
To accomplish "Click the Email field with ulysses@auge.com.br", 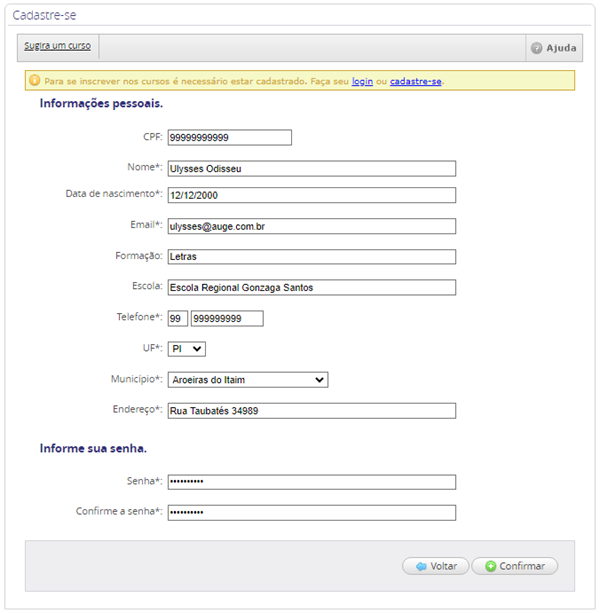I will pyautogui.click(x=312, y=226).
